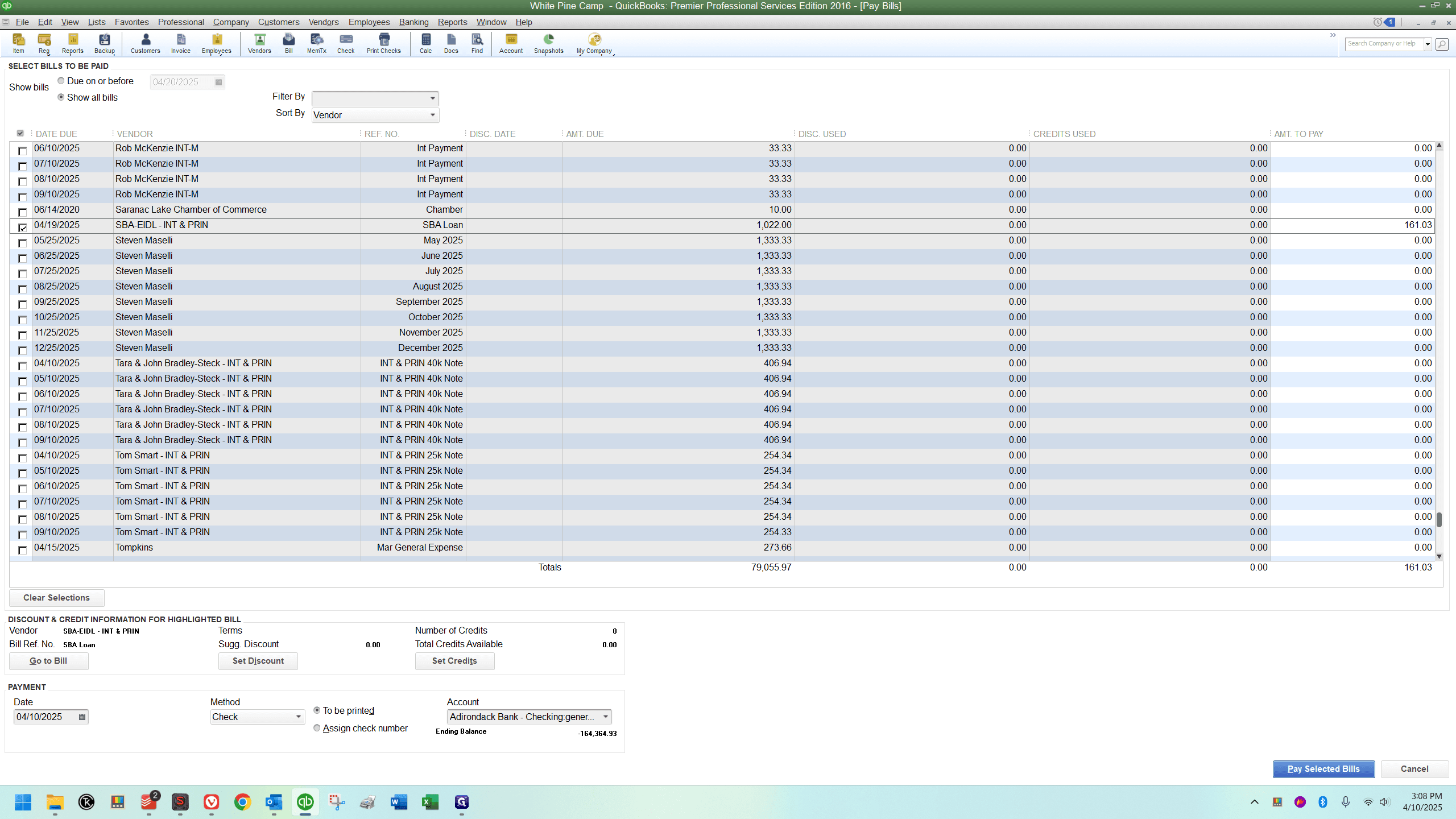1456x819 pixels.
Task: Open Windows Start menu
Action: coord(23,802)
